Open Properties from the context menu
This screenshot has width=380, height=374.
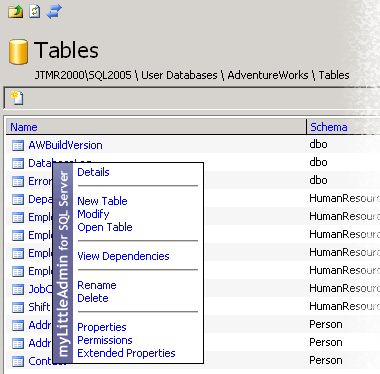tap(102, 327)
